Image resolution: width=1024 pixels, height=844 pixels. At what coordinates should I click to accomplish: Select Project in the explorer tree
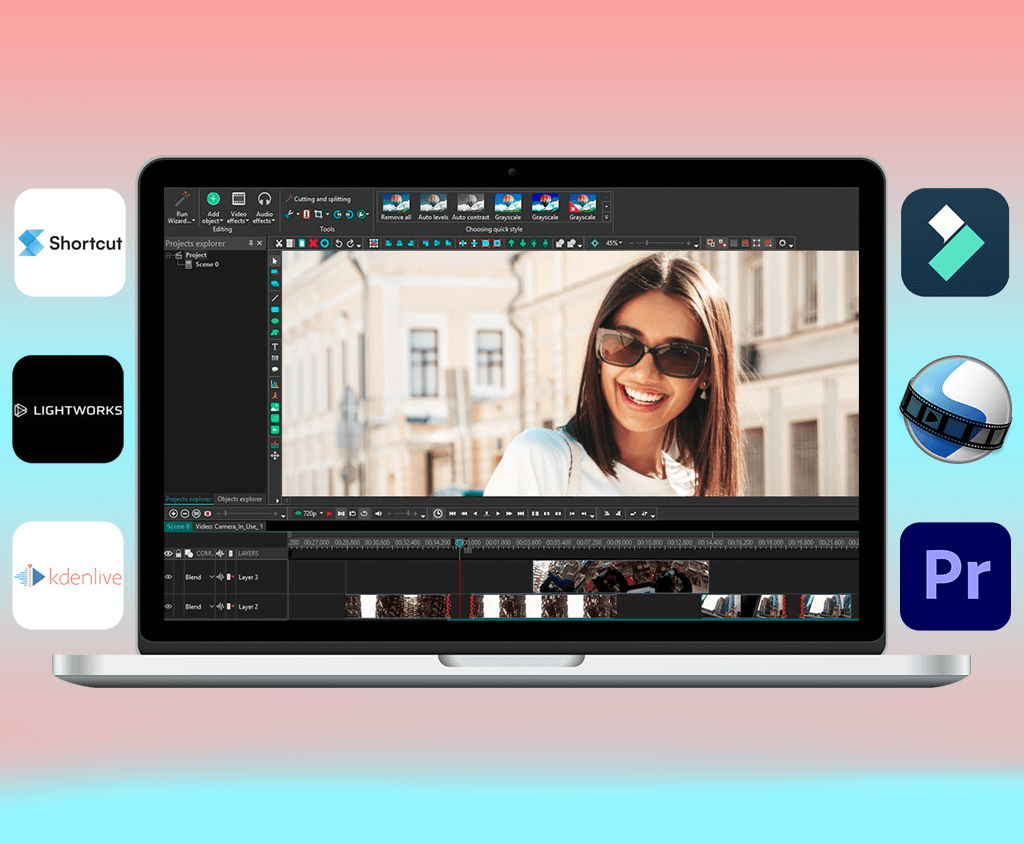click(x=196, y=255)
